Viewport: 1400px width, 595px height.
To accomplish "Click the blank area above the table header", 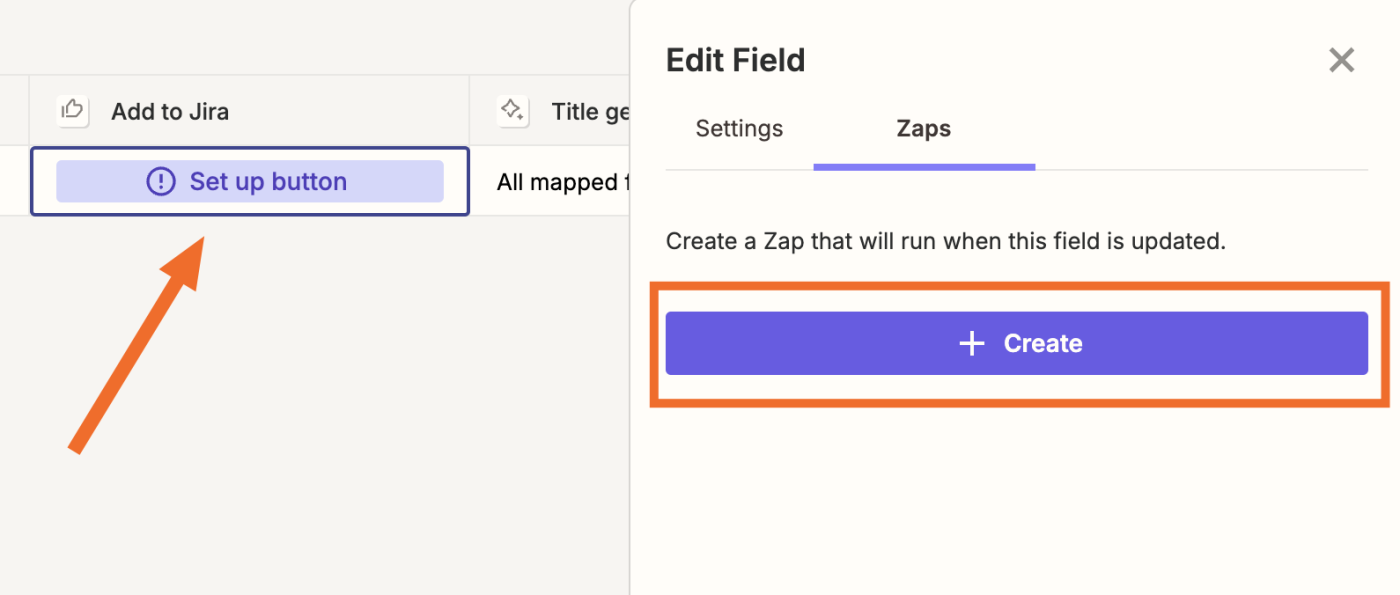I will click(x=300, y=35).
